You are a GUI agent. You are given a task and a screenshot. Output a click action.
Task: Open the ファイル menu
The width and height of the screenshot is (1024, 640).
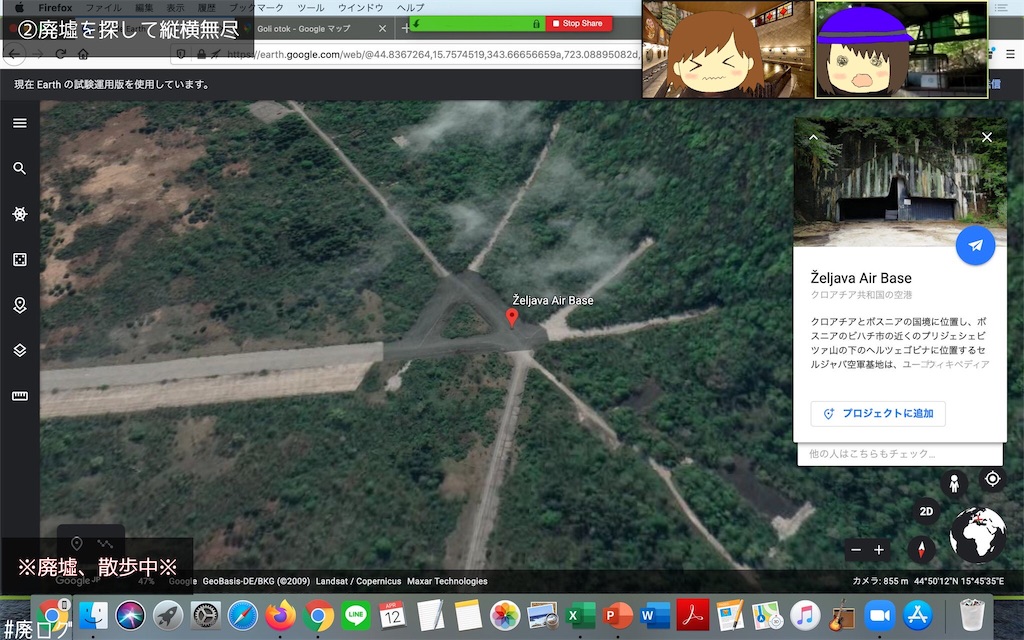click(x=103, y=8)
